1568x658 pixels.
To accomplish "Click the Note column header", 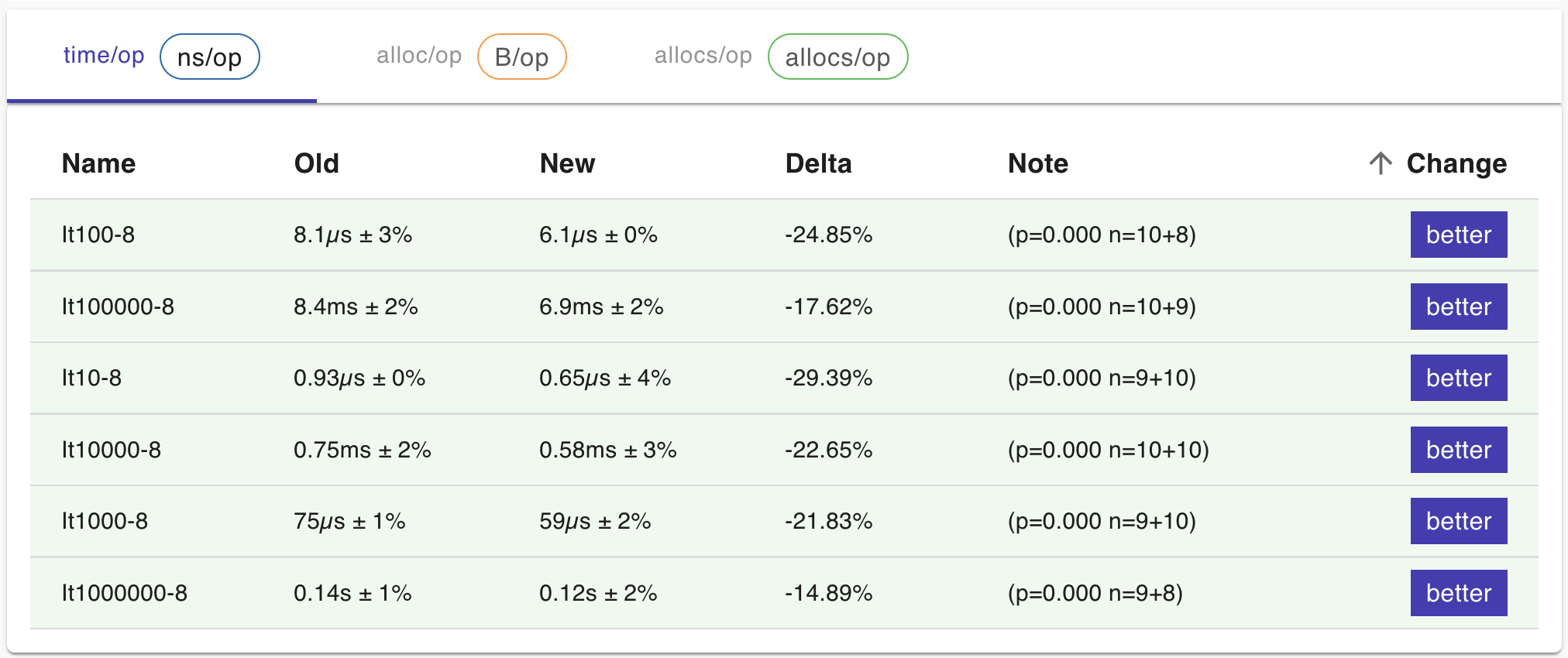I will pos(1037,163).
